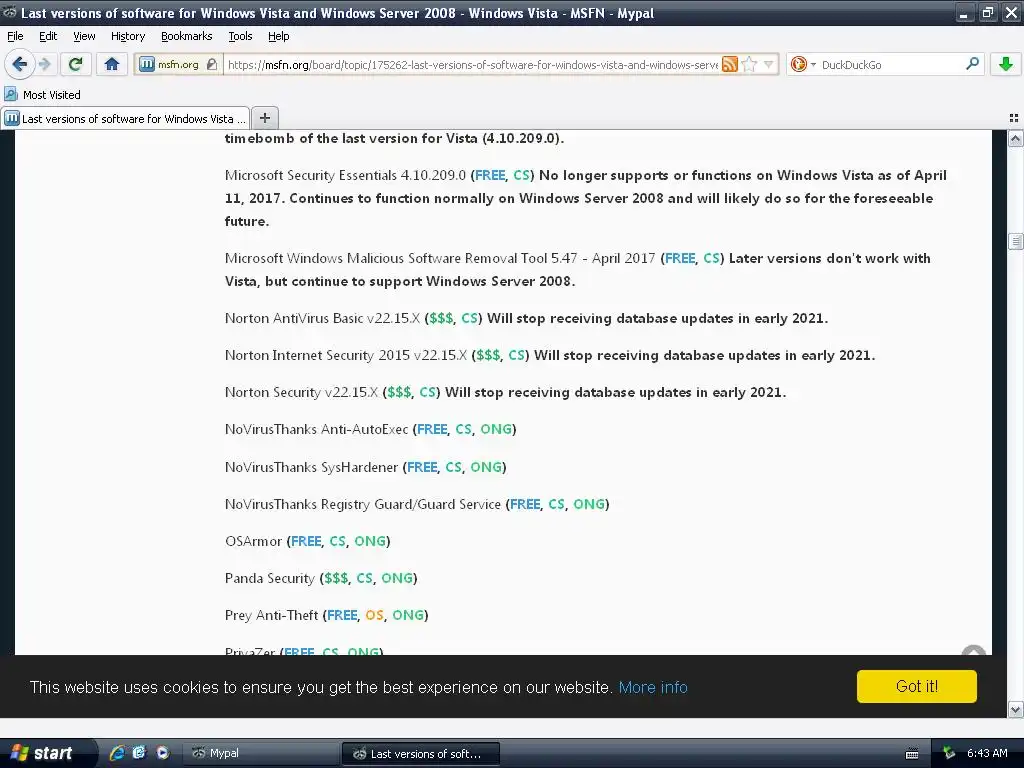
Task: Click the Panda Security entry text
Action: point(270,578)
